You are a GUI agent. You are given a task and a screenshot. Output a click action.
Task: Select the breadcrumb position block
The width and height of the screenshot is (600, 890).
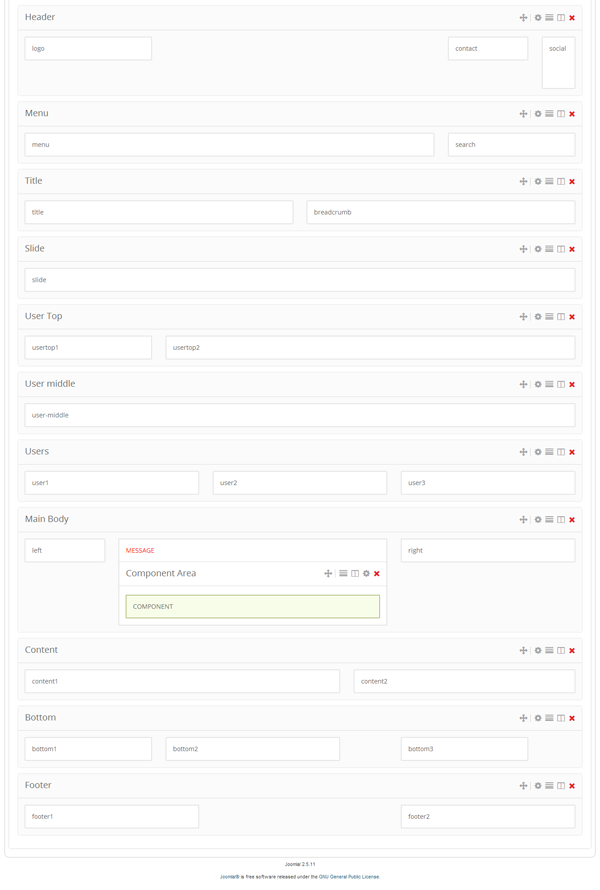coord(440,212)
